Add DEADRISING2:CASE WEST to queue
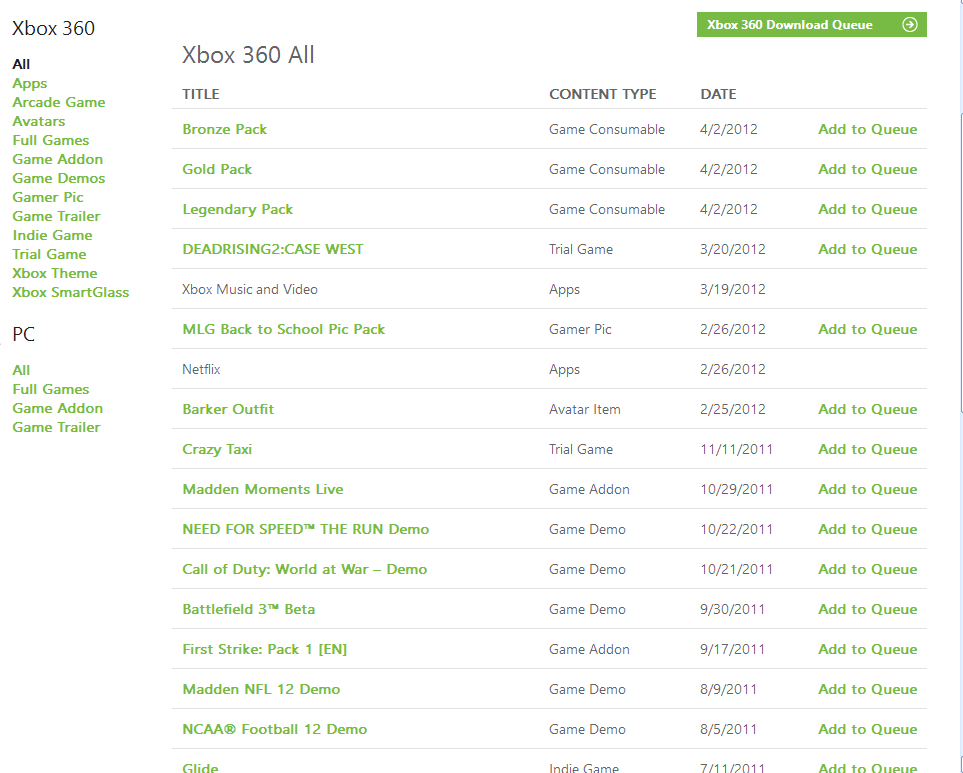This screenshot has height=773, width=963. pos(868,249)
